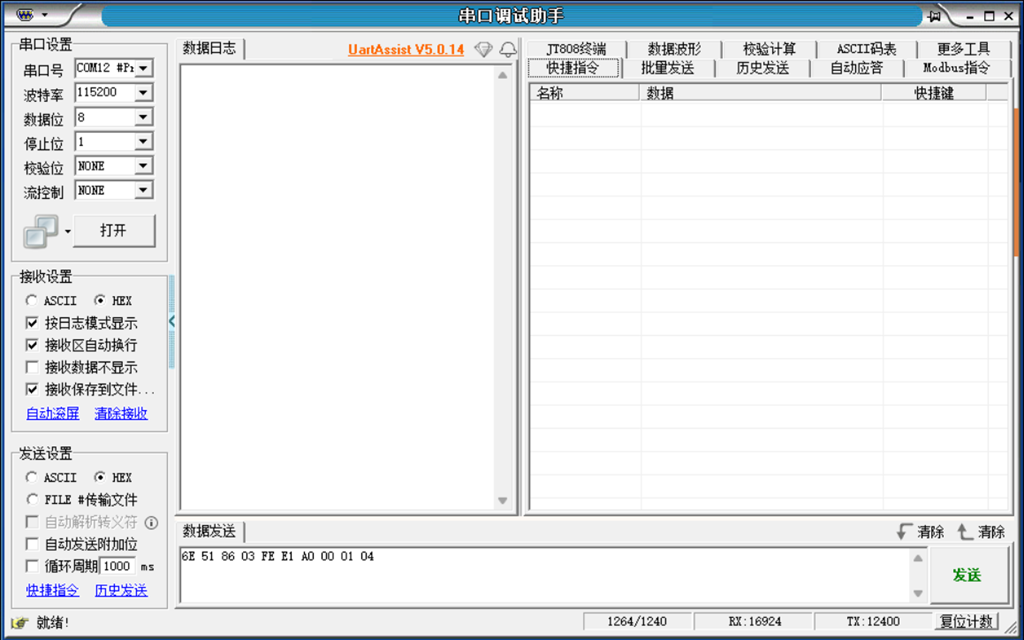1024x640 pixels.
Task: Click the notification bell icon
Action: click(508, 49)
